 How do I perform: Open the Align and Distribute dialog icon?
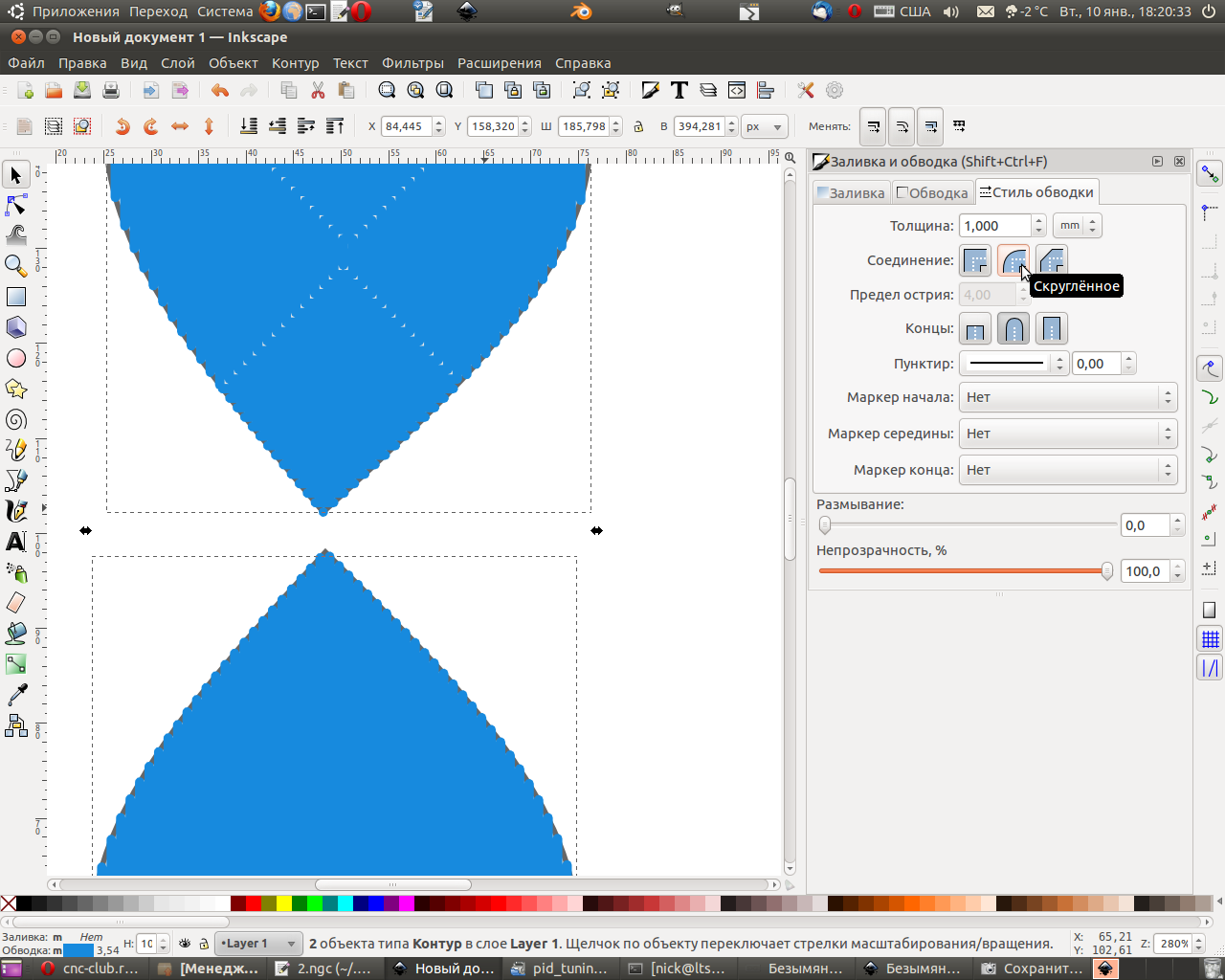pyautogui.click(x=766, y=90)
